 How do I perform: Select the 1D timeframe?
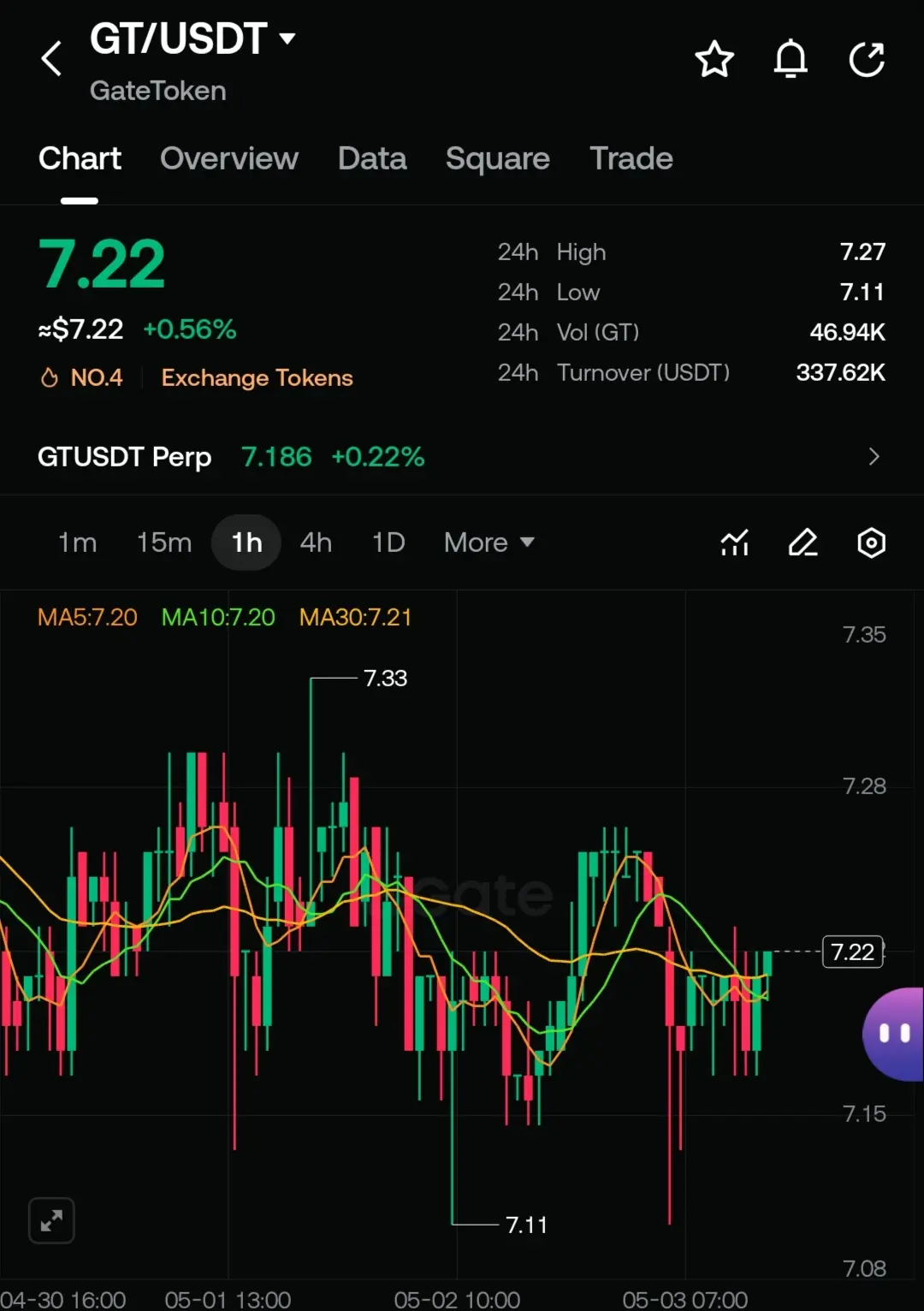pos(388,543)
